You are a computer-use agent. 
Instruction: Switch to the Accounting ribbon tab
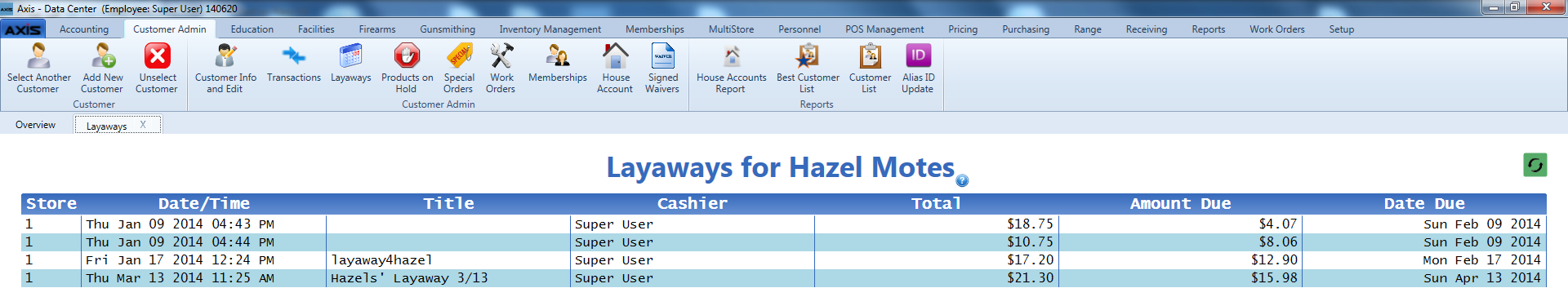(84, 29)
